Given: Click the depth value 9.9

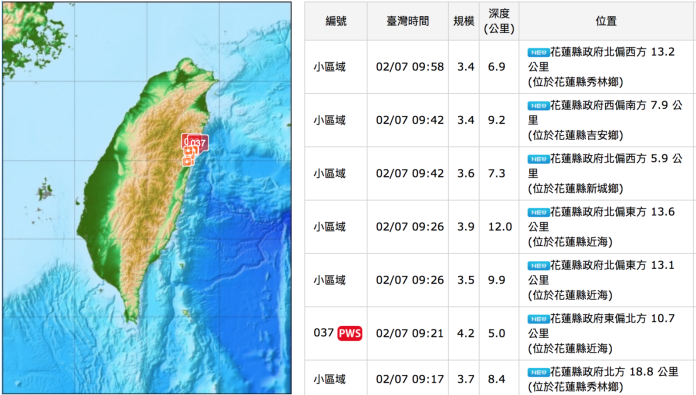Looking at the screenshot, I should tap(497, 280).
